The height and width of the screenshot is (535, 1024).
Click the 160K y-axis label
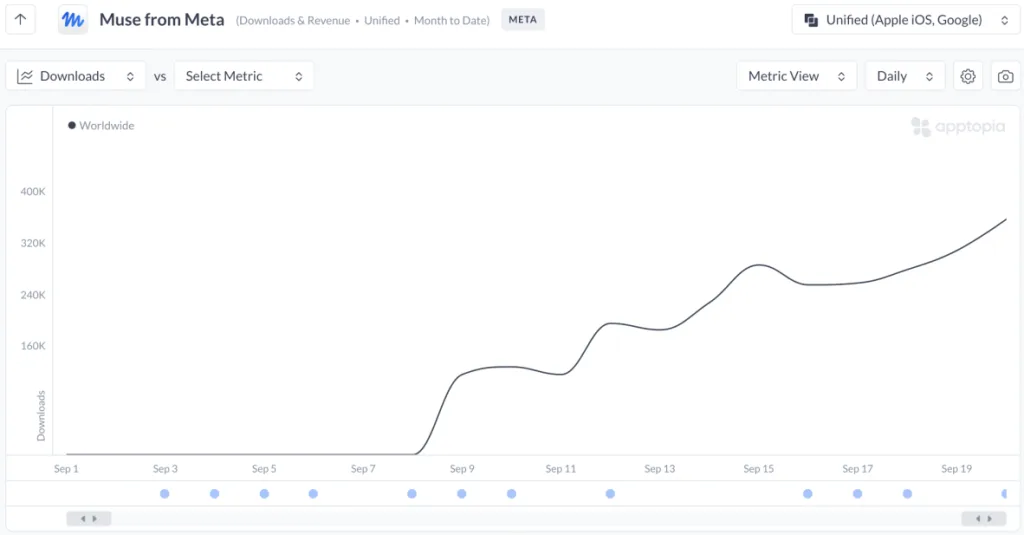tap(33, 346)
